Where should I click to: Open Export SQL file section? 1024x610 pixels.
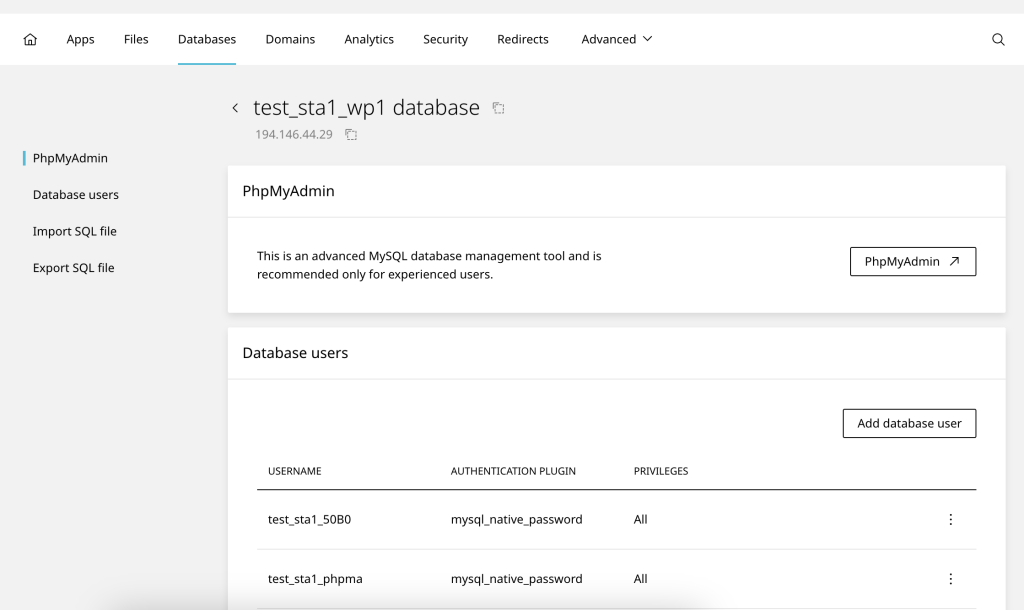click(73, 268)
